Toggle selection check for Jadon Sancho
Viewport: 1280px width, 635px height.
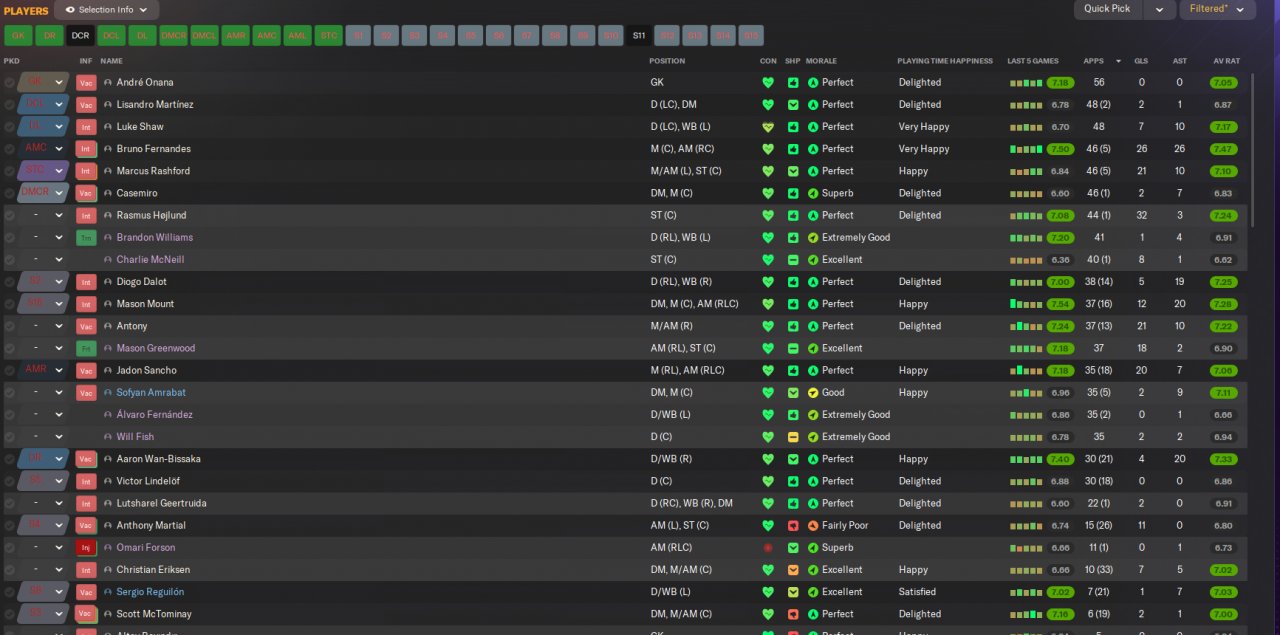pos(10,371)
